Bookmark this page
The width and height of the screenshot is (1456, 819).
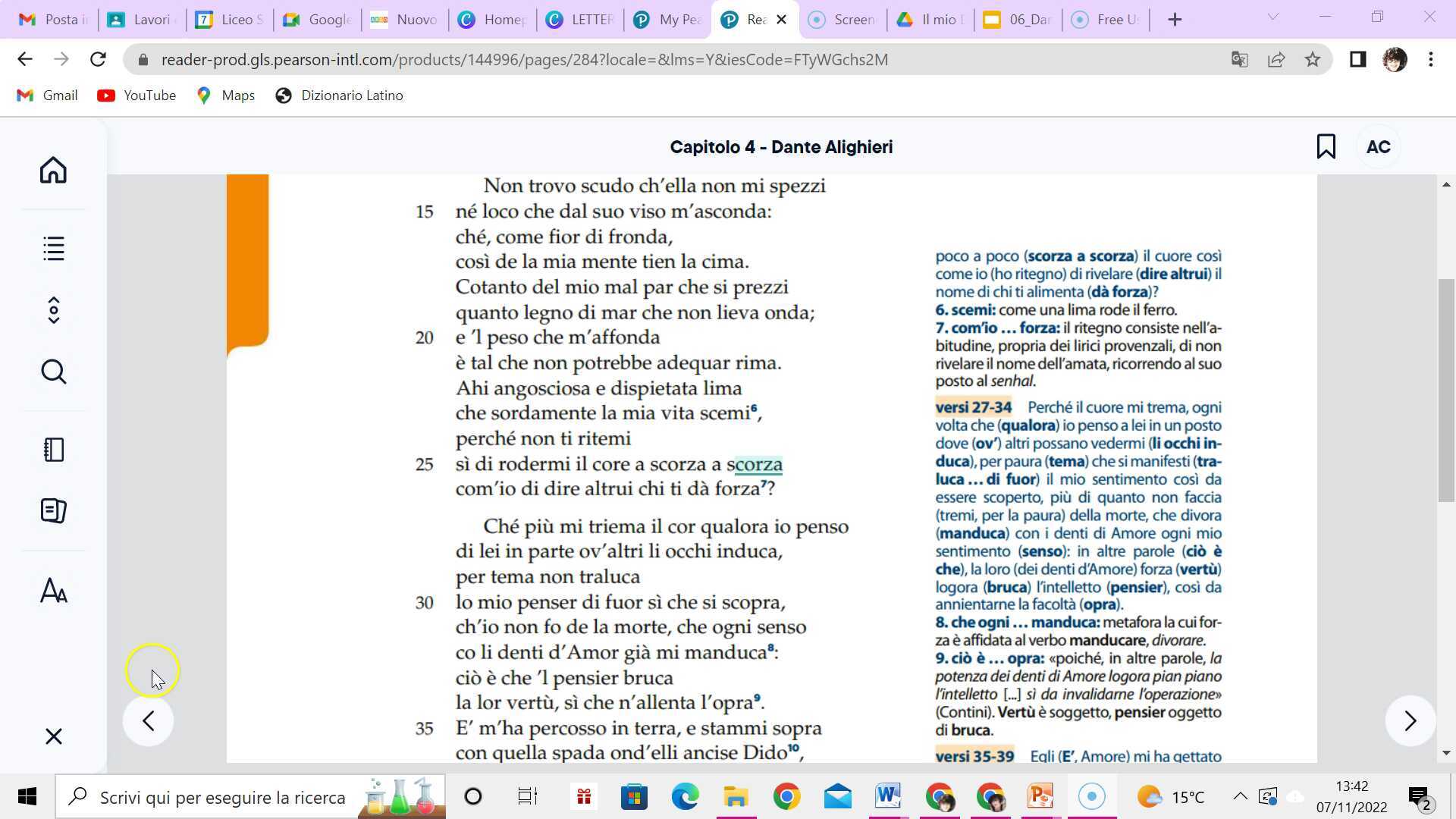point(1326,146)
